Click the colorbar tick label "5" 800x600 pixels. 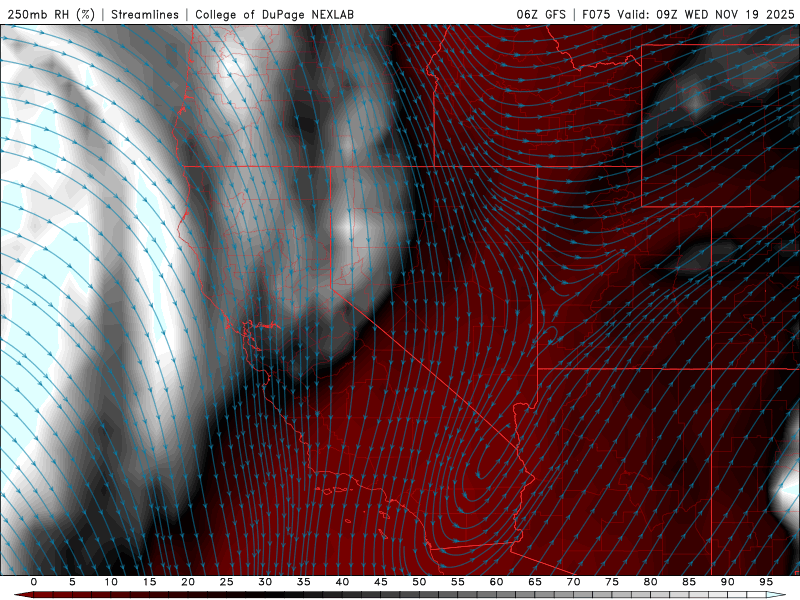(x=72, y=582)
